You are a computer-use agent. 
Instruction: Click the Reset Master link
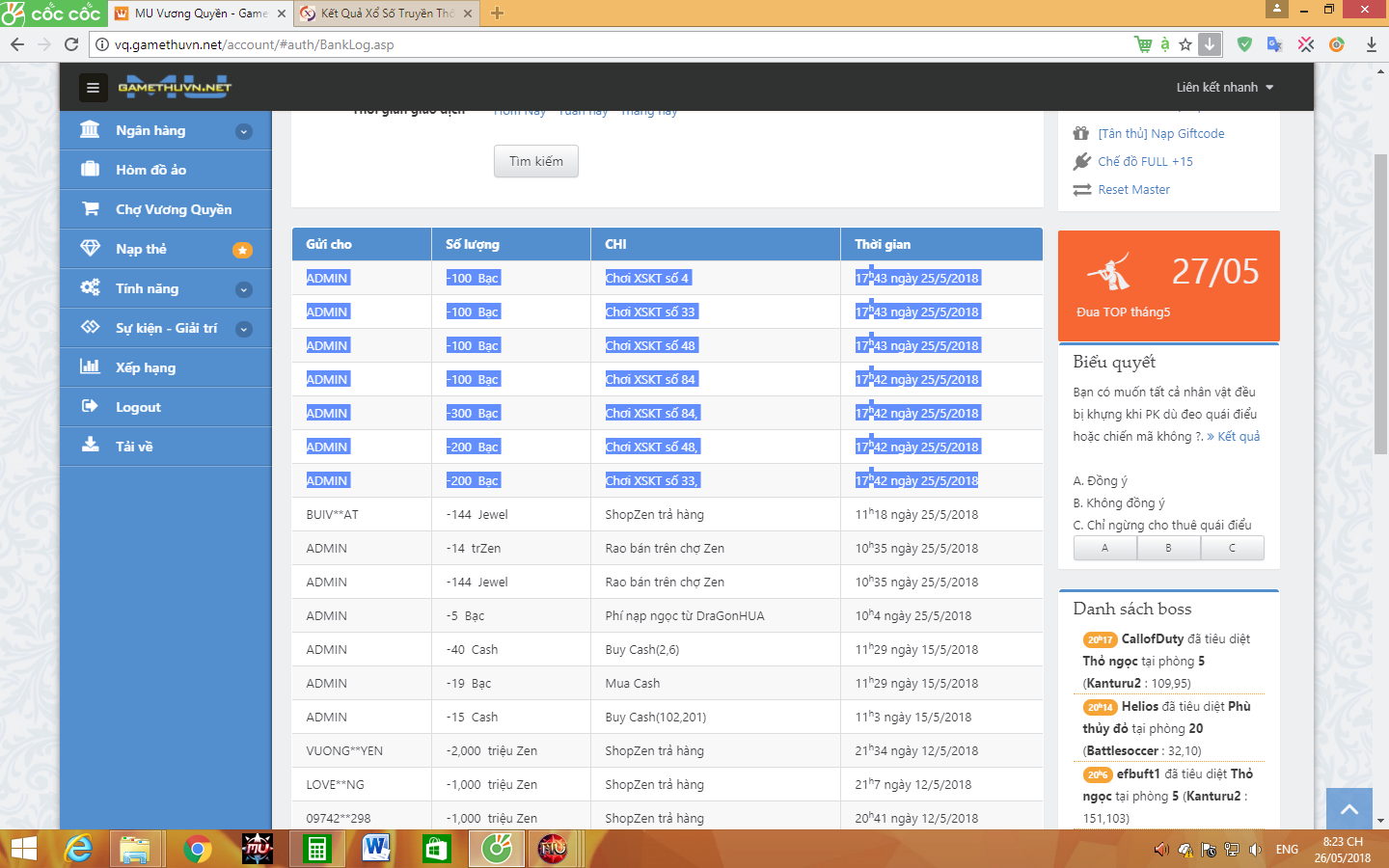pos(1133,190)
